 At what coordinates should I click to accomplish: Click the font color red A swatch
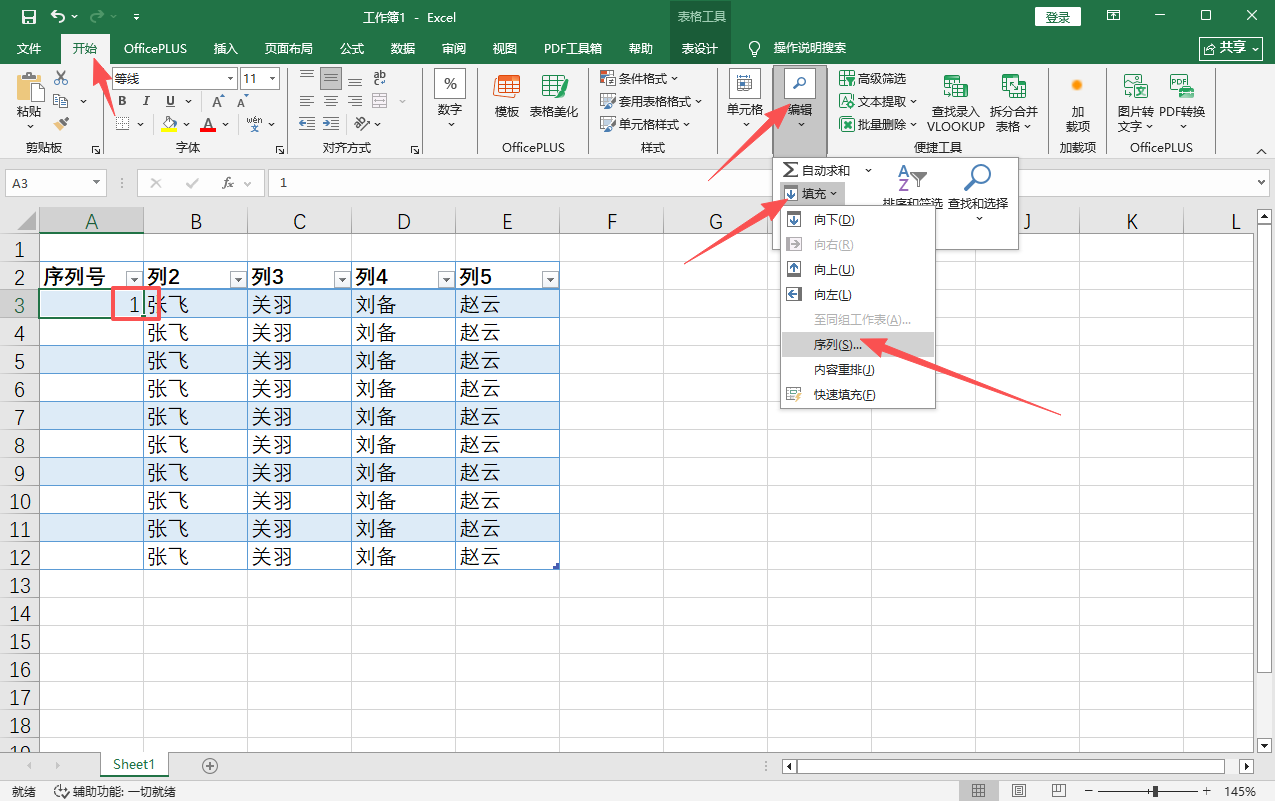pos(208,125)
